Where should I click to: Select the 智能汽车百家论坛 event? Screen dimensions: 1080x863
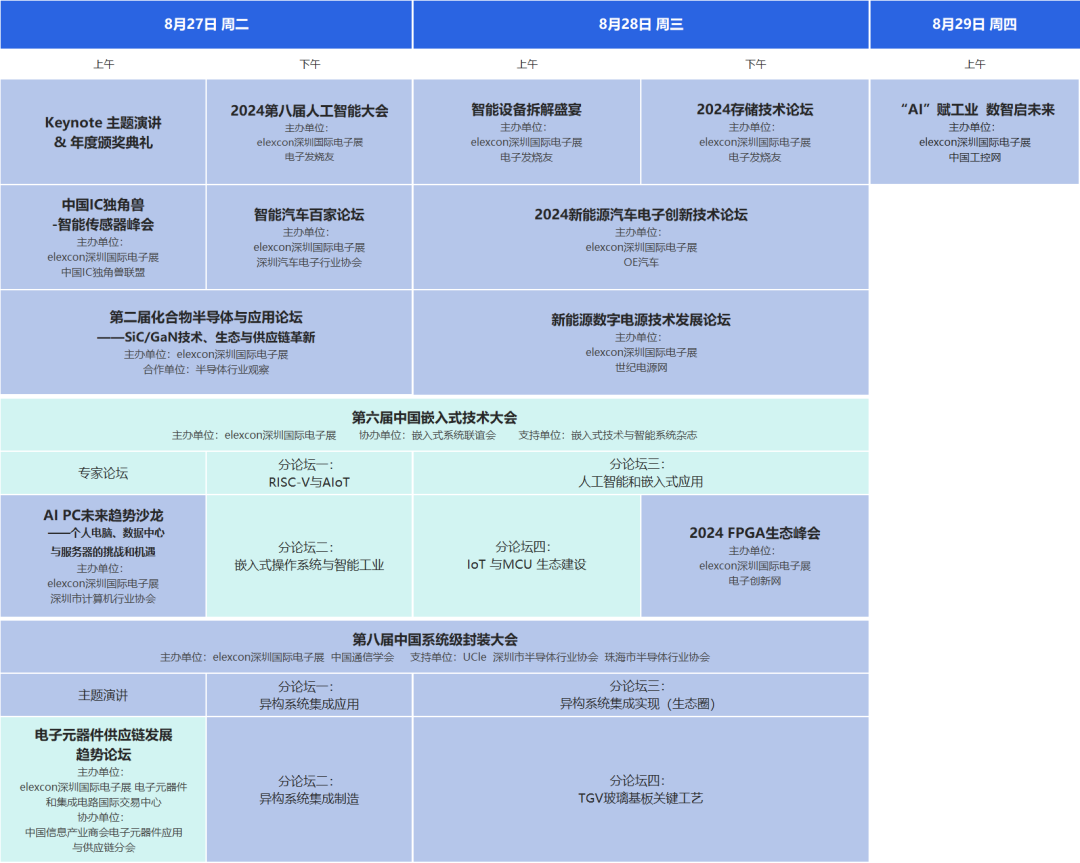(x=308, y=237)
